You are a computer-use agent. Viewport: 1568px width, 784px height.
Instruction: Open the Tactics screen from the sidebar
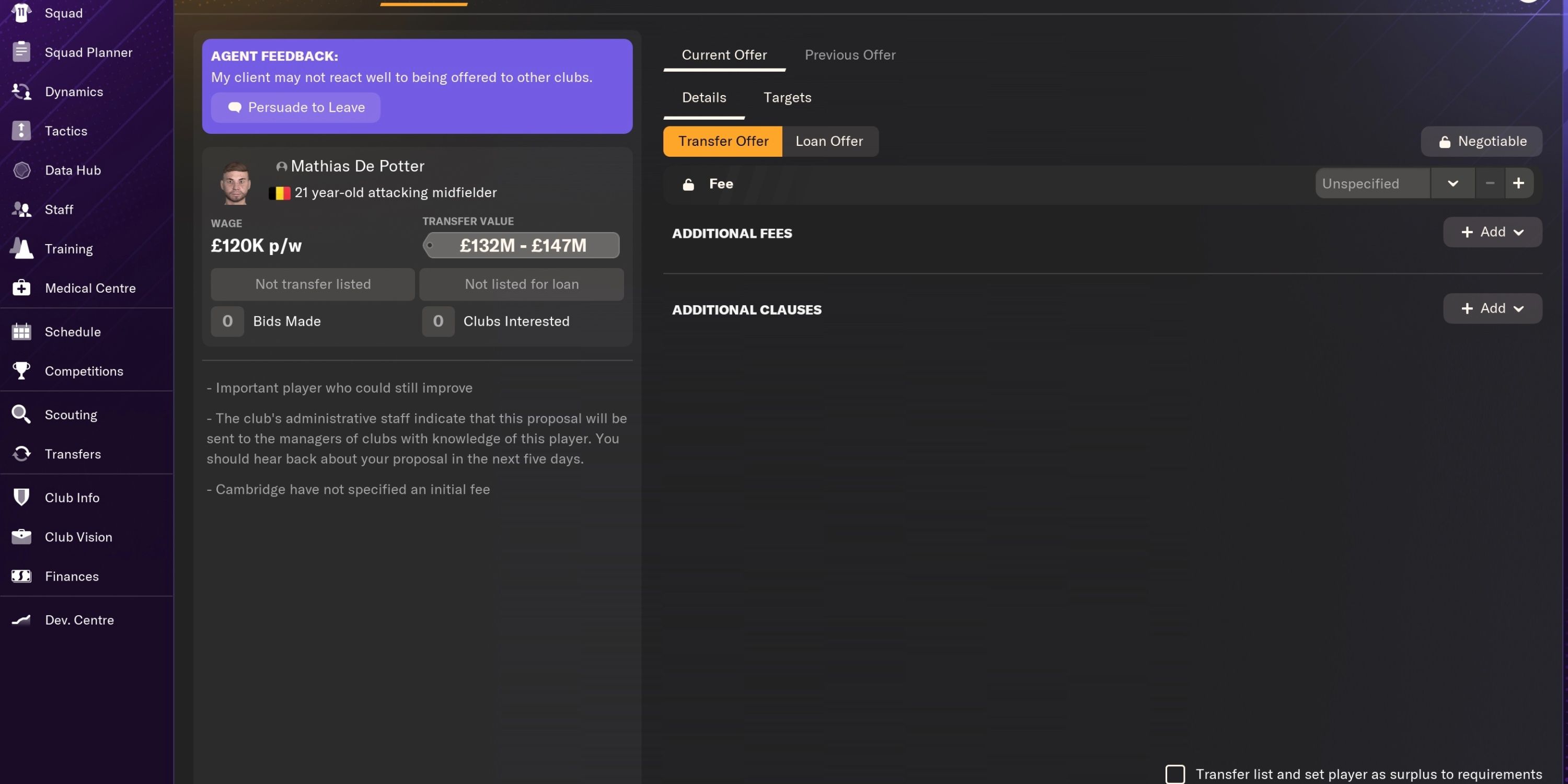point(66,130)
